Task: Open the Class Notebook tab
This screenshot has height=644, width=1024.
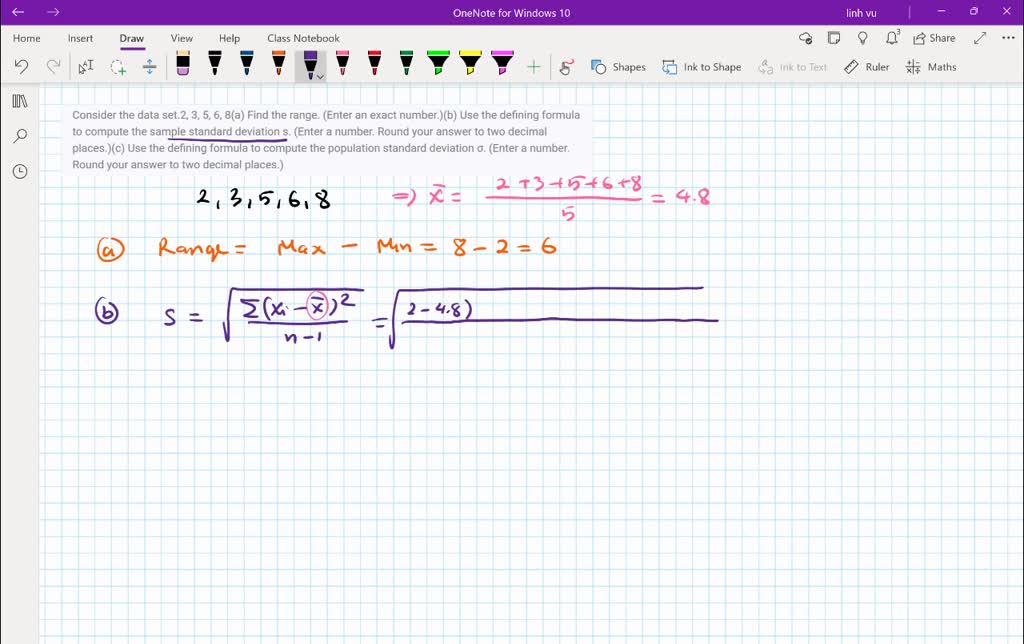Action: point(303,38)
